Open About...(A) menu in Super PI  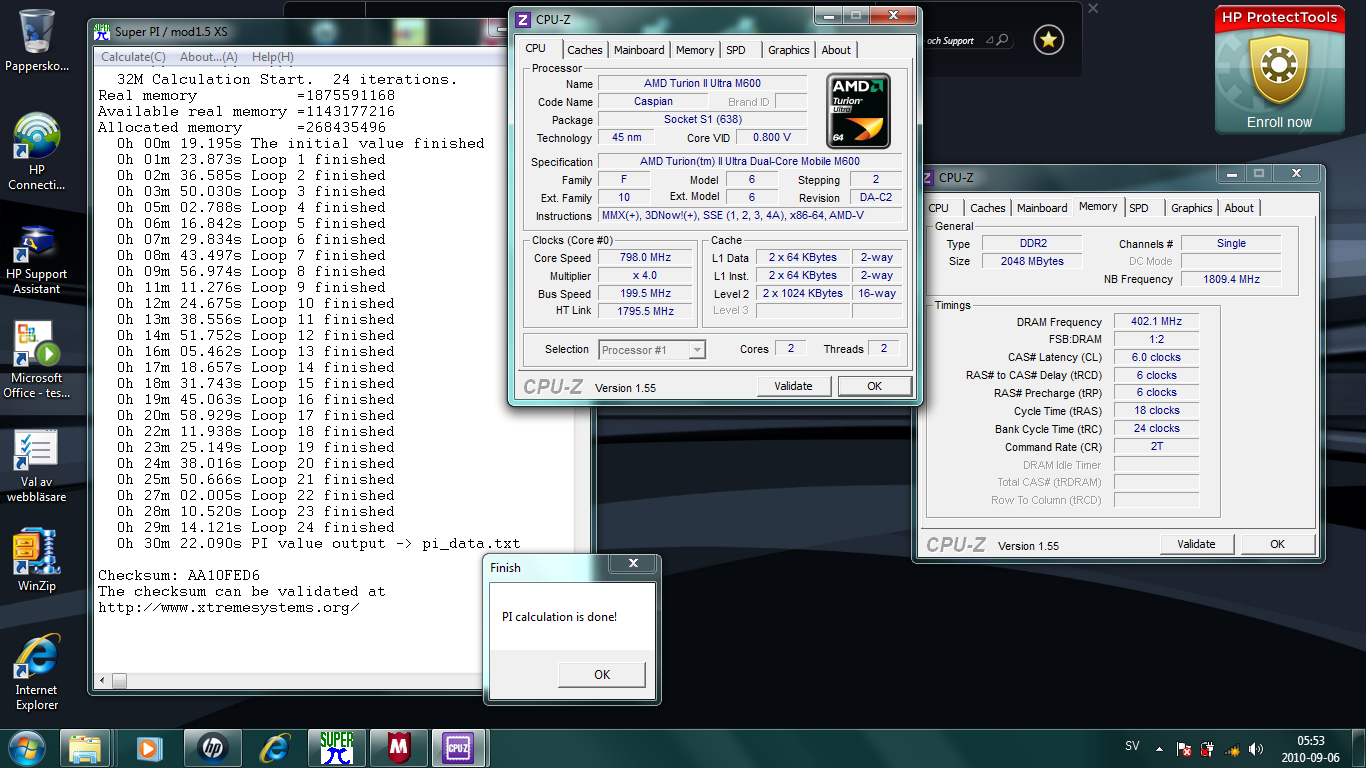point(209,57)
